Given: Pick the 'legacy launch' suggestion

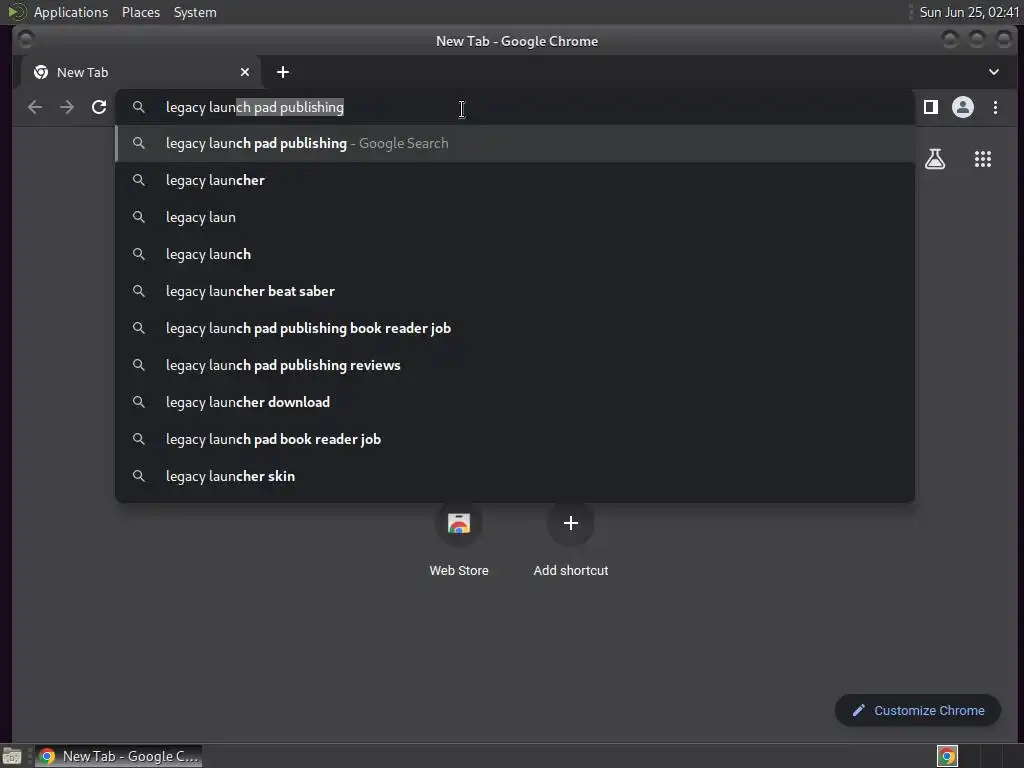Looking at the screenshot, I should pos(515,254).
